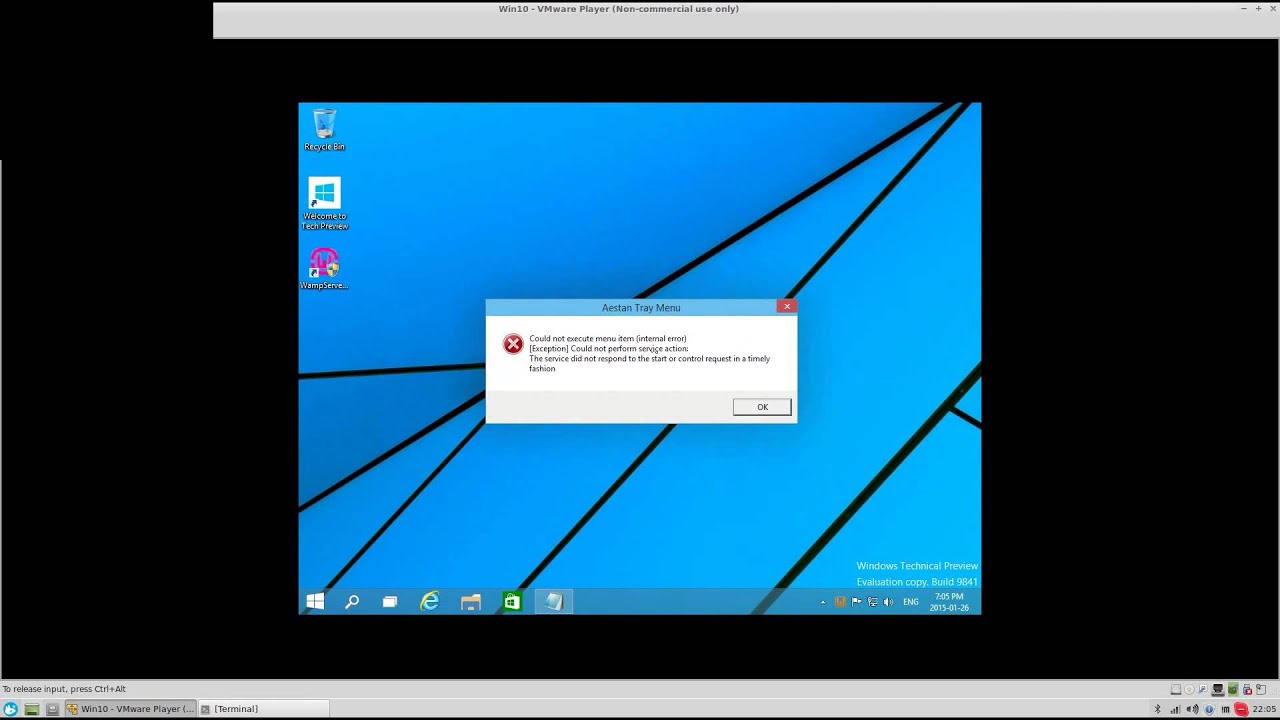
Task: Click the VMware USB device icon with red X
Action: point(1247,690)
